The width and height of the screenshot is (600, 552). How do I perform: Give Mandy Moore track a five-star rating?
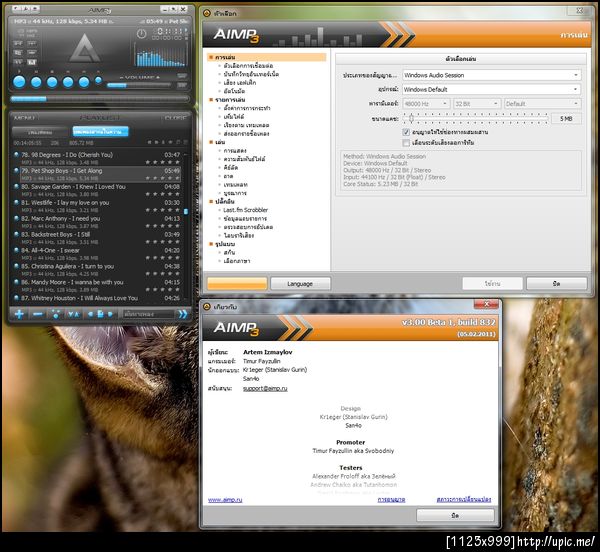click(x=177, y=290)
